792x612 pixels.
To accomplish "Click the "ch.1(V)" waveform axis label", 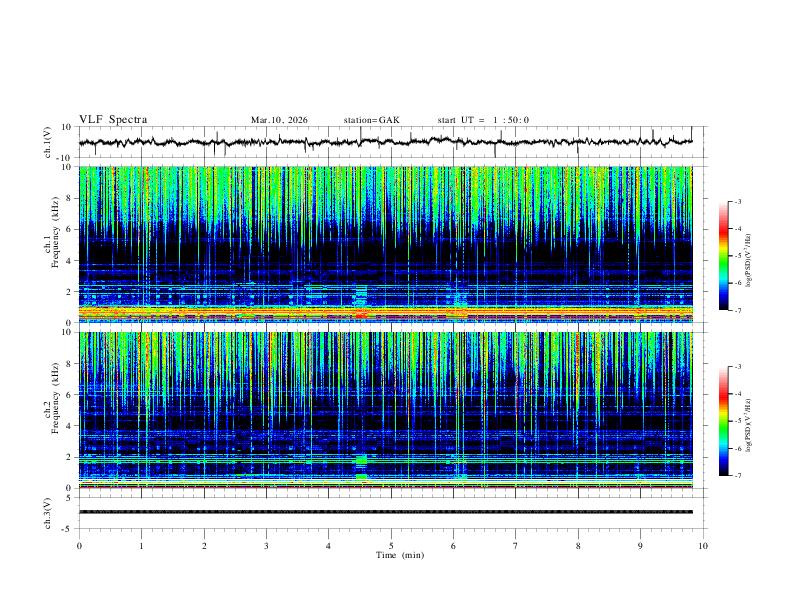I will 48,142.
